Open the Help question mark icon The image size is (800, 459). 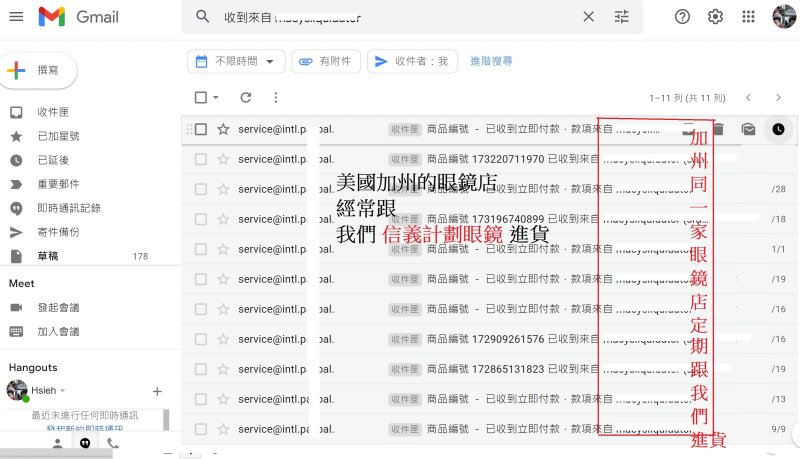(x=683, y=17)
